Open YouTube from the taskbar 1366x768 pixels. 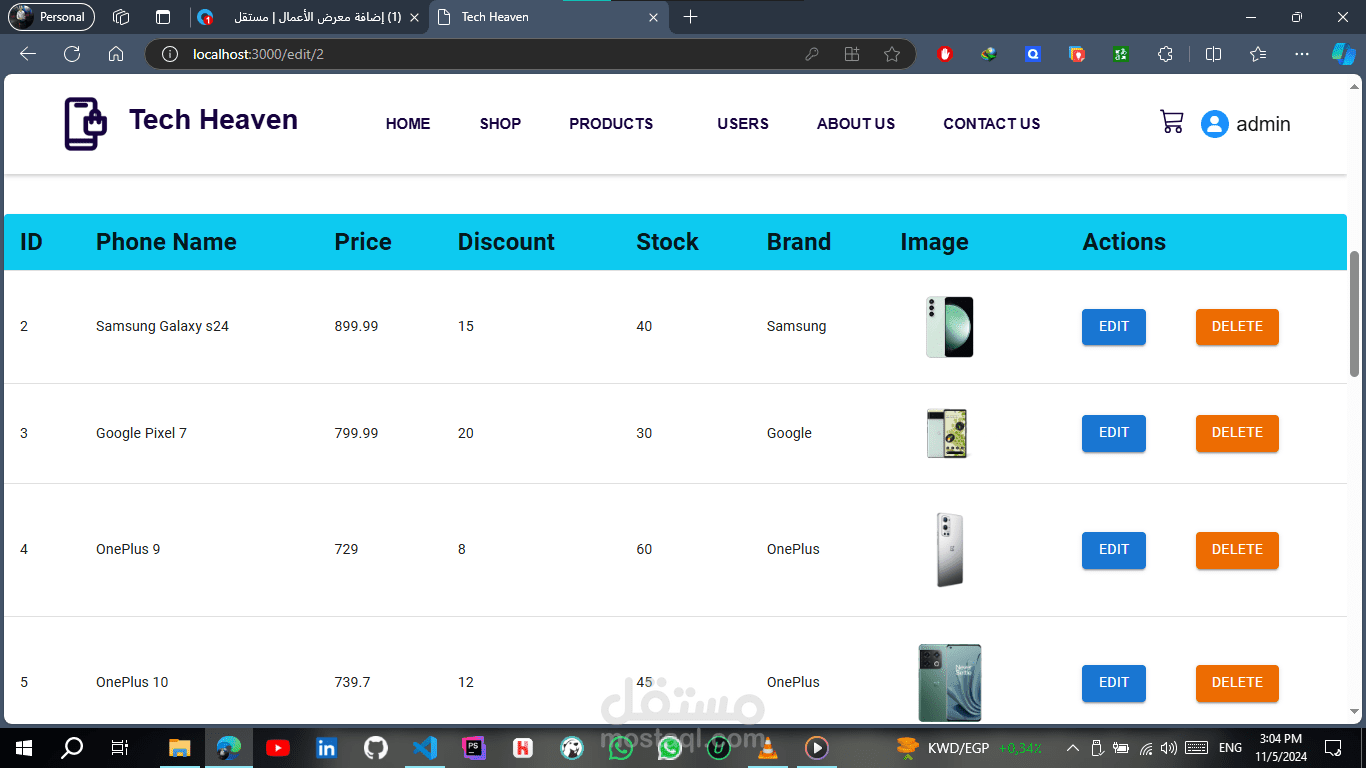click(x=277, y=747)
